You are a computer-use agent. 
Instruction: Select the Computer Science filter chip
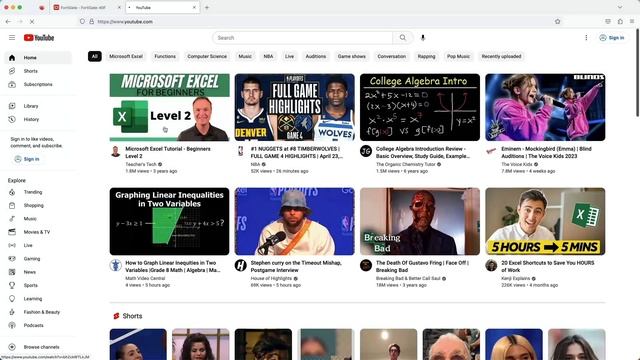click(207, 56)
